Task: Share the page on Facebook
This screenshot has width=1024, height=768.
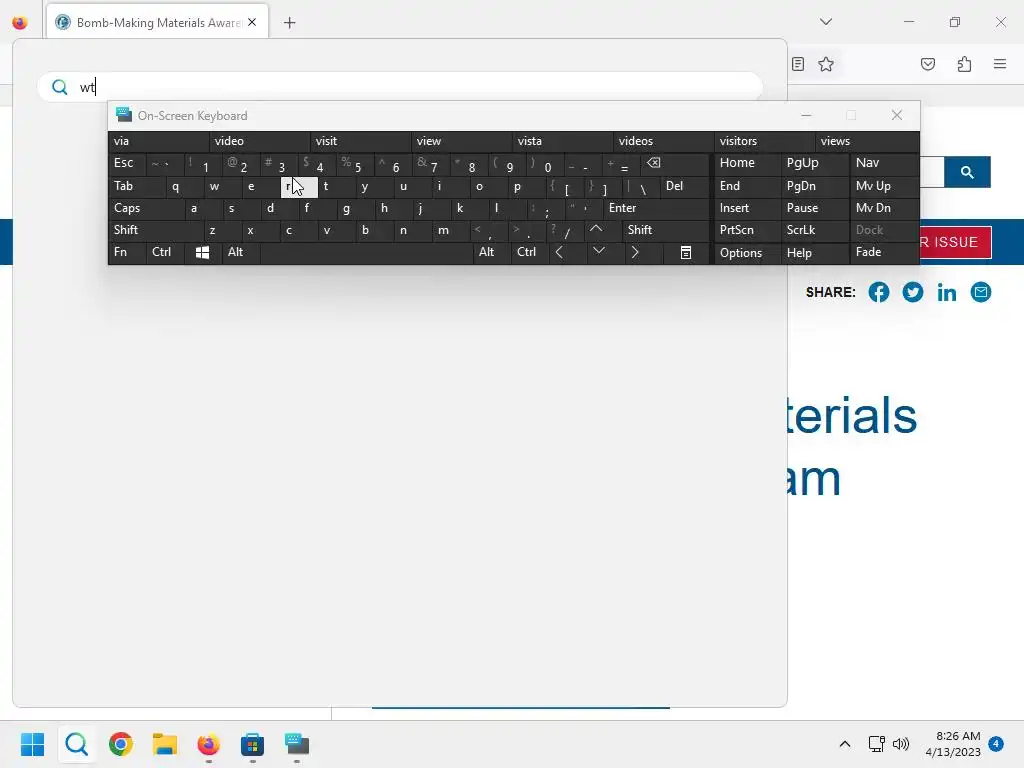Action: click(878, 292)
